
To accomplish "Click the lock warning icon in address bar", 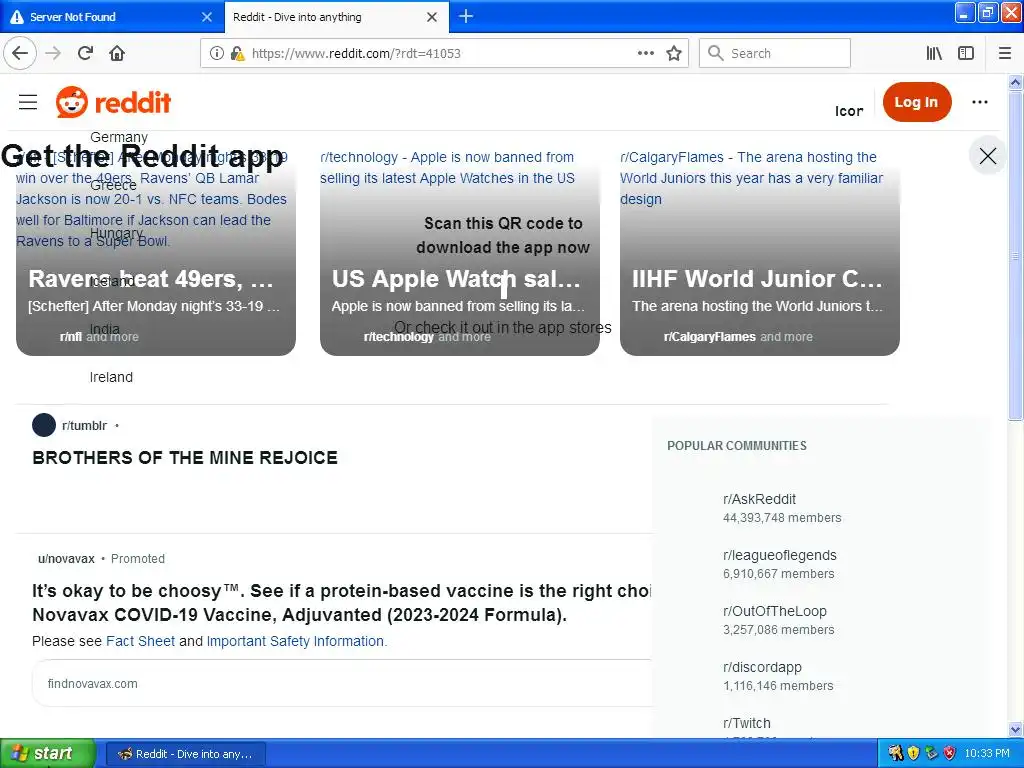I will click(x=238, y=54).
